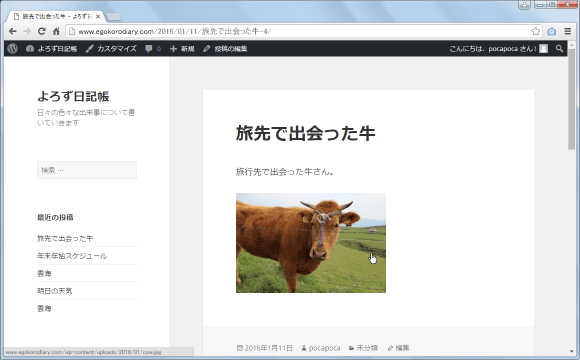Click the cow photo in the post
Viewport: 580px width, 360px height.
tap(311, 243)
